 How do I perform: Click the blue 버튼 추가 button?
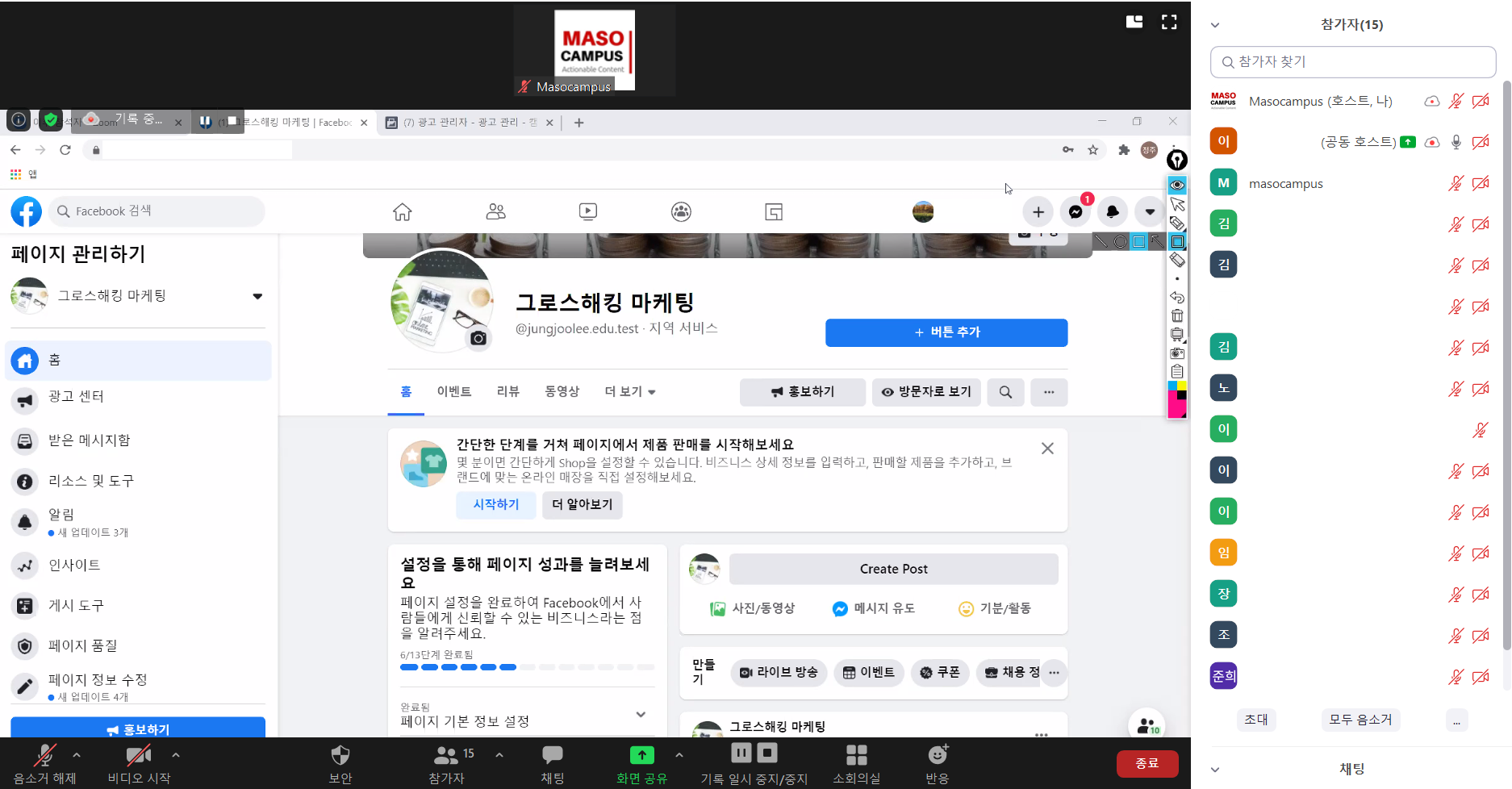click(946, 332)
